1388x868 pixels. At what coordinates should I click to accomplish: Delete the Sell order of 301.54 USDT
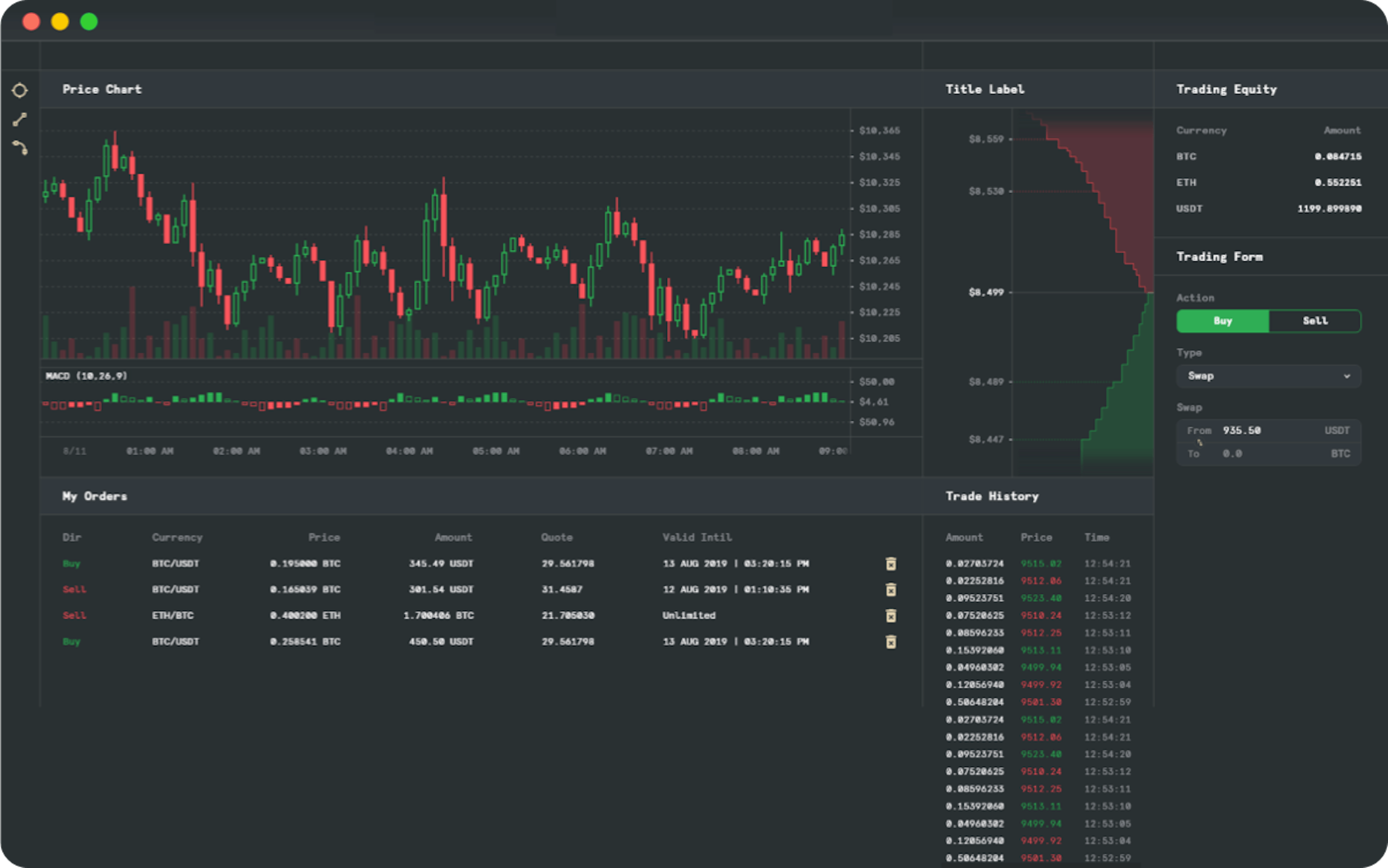point(891,590)
